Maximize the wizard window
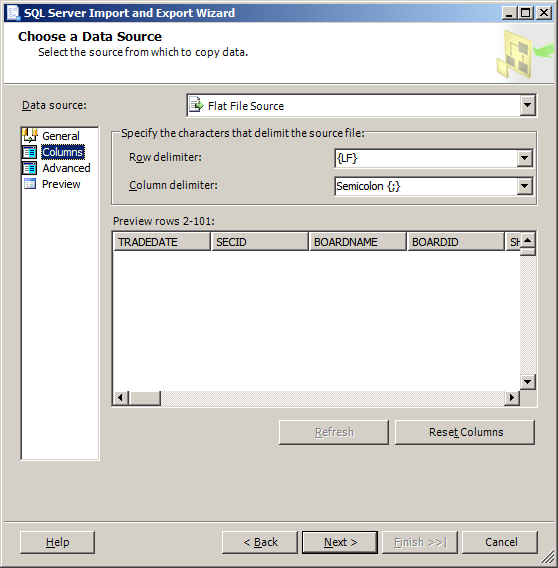 click(525, 13)
